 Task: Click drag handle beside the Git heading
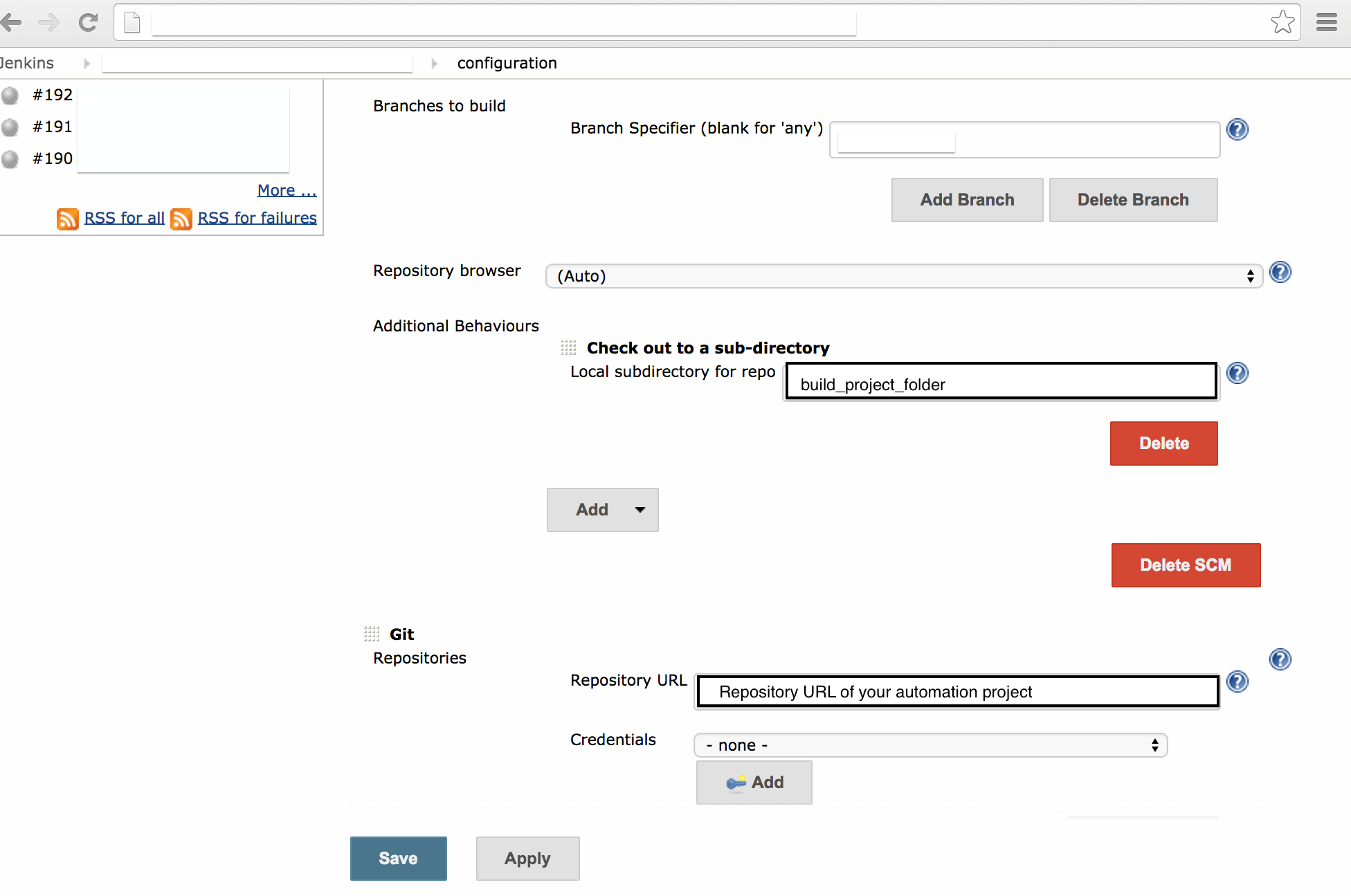pos(372,634)
